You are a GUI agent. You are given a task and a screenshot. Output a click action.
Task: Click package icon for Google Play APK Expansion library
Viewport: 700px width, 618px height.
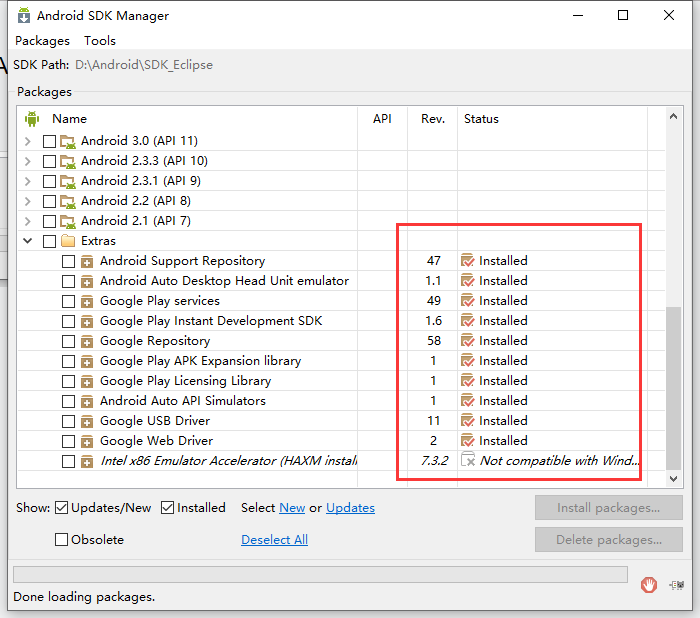(87, 361)
